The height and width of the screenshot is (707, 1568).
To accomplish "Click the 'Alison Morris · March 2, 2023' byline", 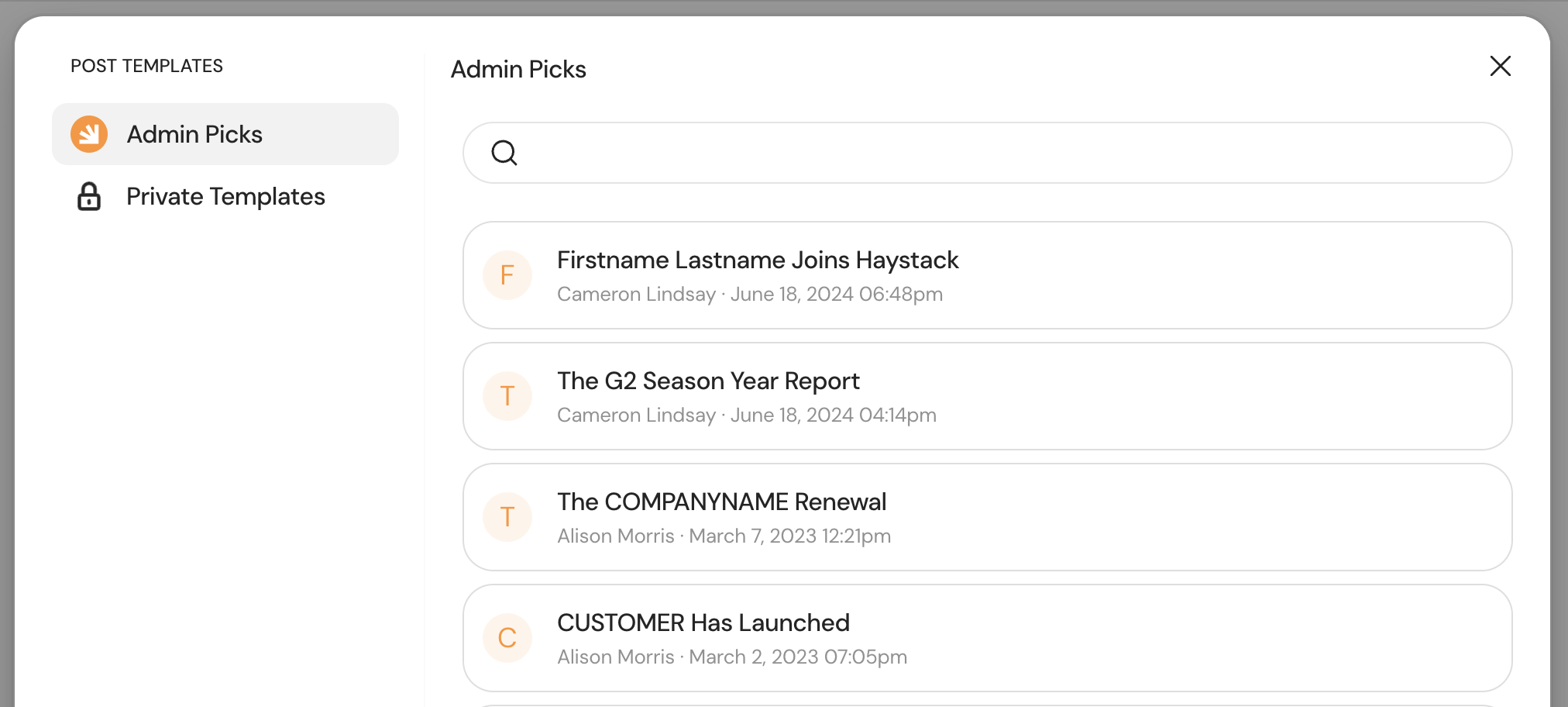I will point(731,657).
